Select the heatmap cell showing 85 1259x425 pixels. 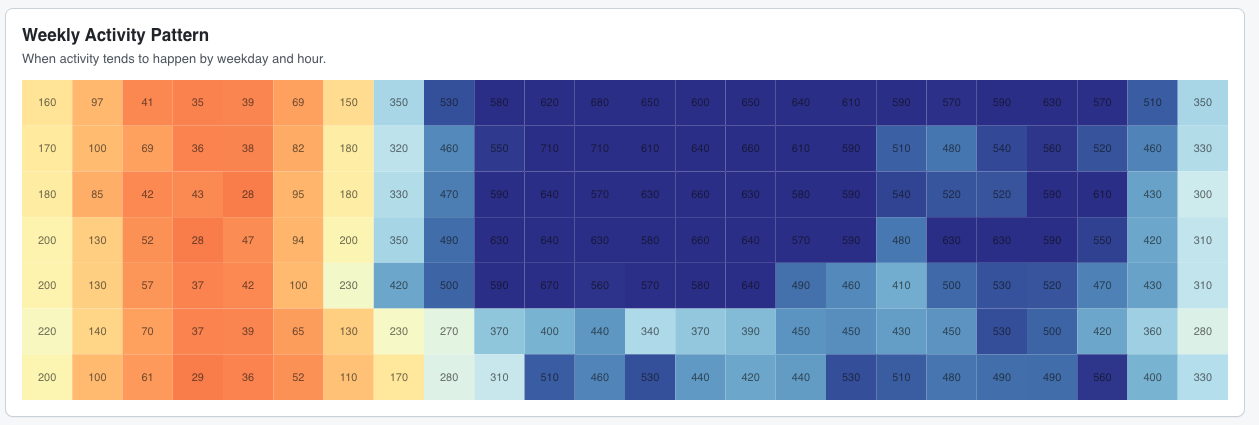click(x=97, y=194)
